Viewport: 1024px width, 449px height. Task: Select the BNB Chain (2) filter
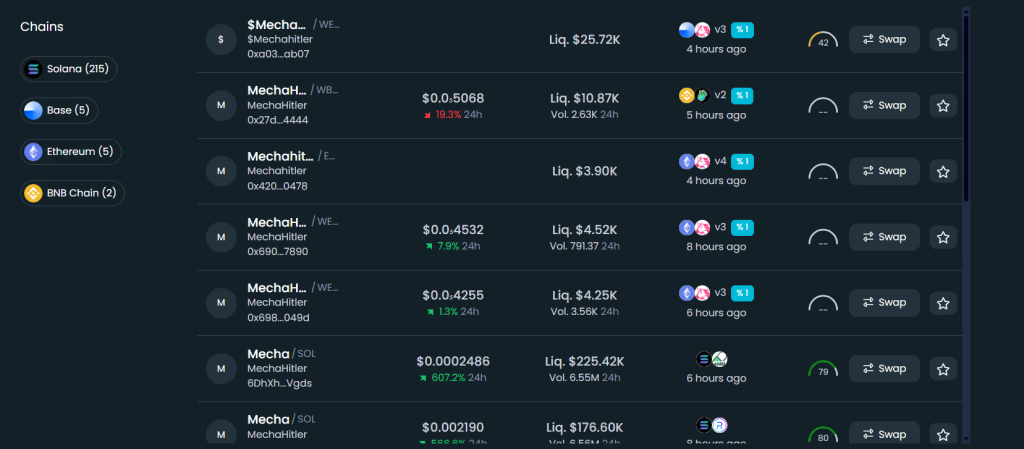pyautogui.click(x=73, y=193)
